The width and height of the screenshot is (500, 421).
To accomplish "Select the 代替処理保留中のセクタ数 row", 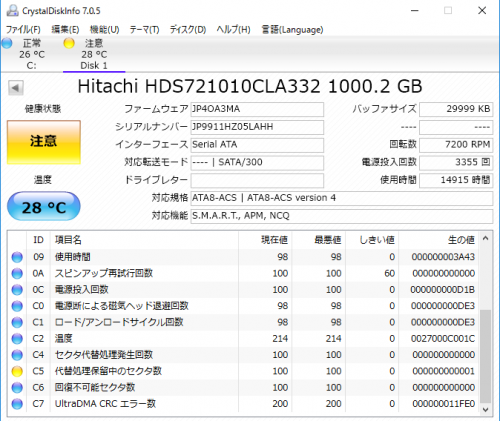I will 243,371.
